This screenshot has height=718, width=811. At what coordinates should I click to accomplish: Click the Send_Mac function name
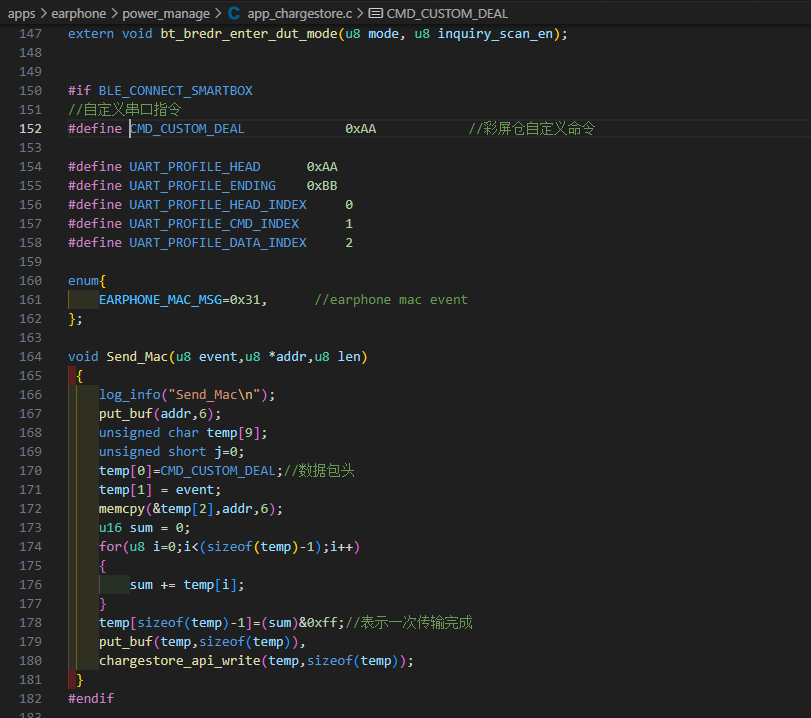(x=137, y=357)
